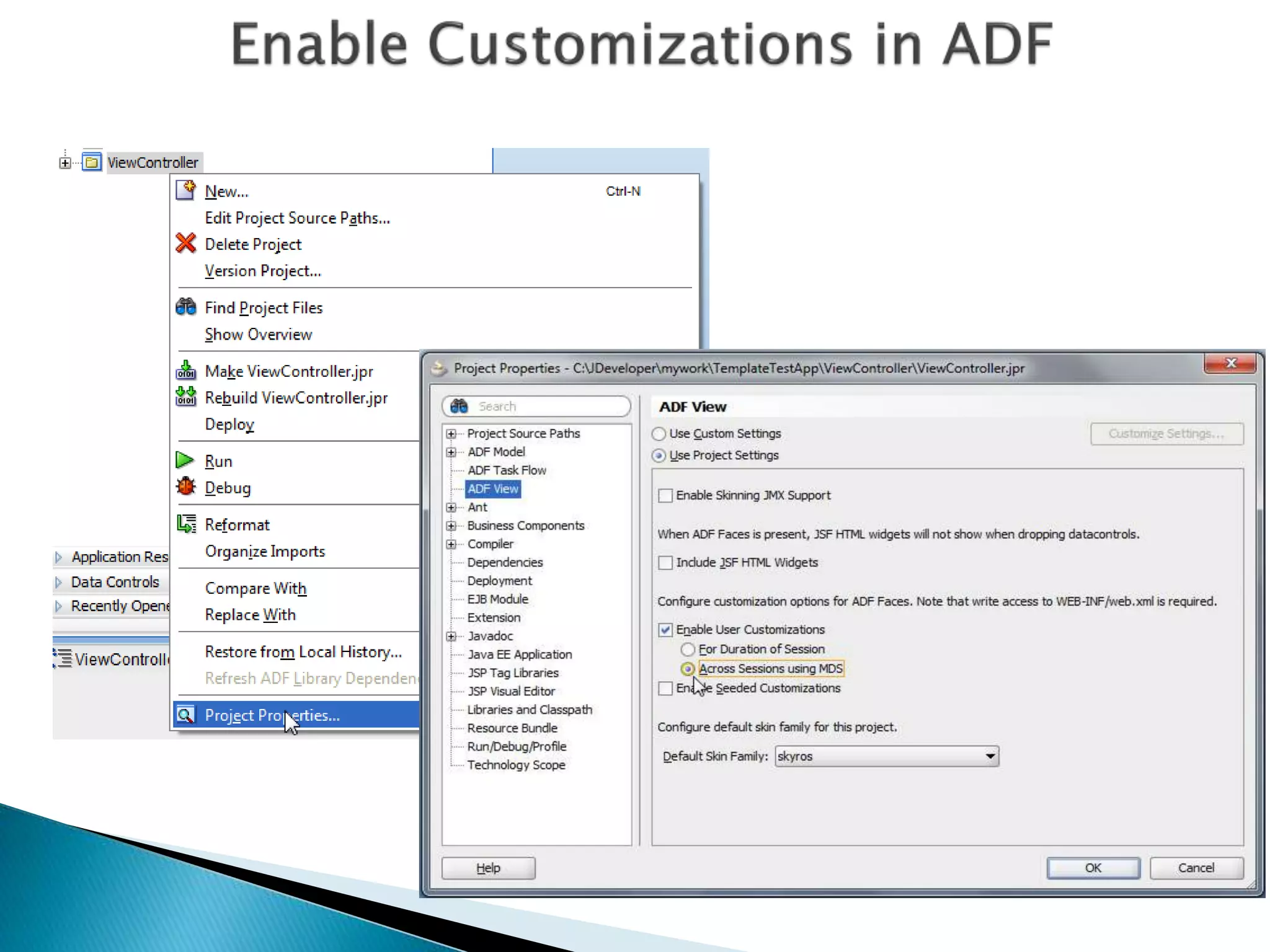Click the Help button in dialog

[488, 868]
